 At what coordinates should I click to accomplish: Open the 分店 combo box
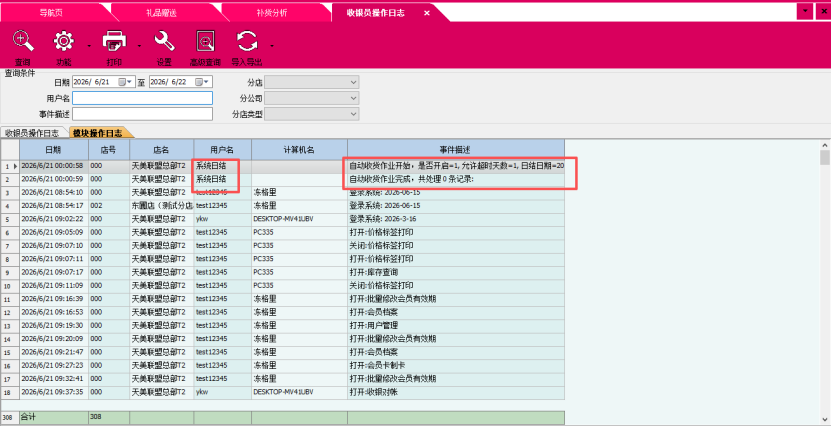pos(312,82)
